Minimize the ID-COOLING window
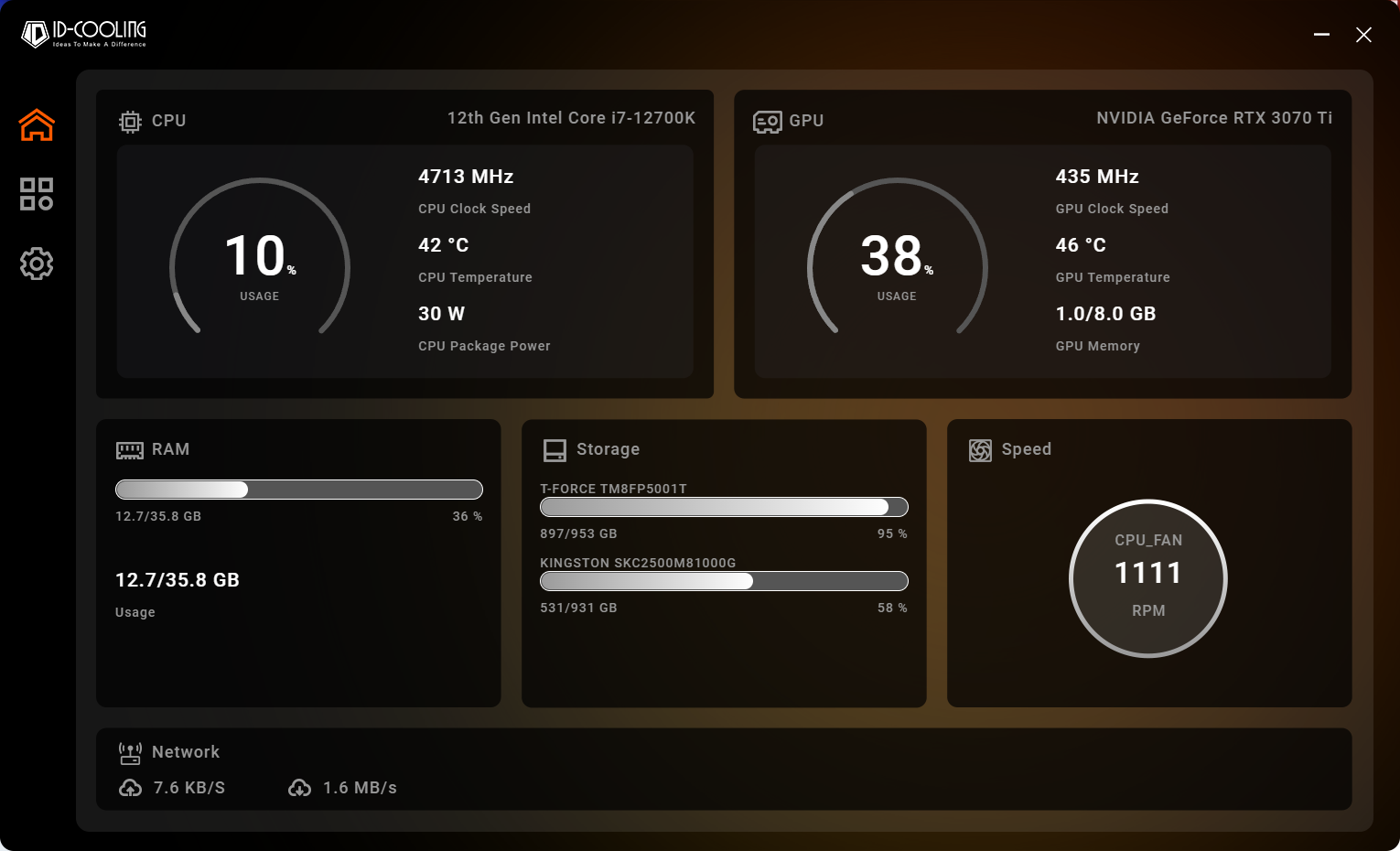The width and height of the screenshot is (1400, 851). point(1321,35)
